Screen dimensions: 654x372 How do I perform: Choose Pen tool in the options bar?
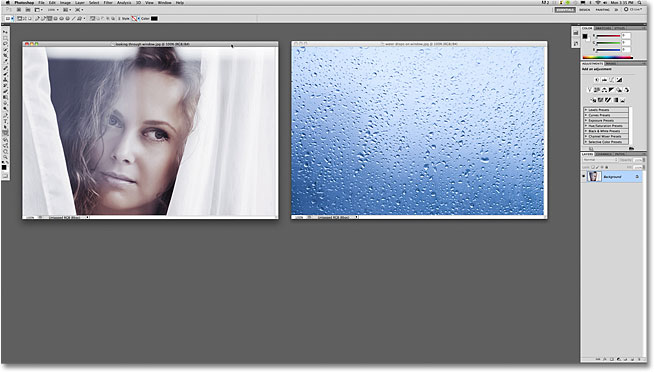pyautogui.click(x=37, y=18)
